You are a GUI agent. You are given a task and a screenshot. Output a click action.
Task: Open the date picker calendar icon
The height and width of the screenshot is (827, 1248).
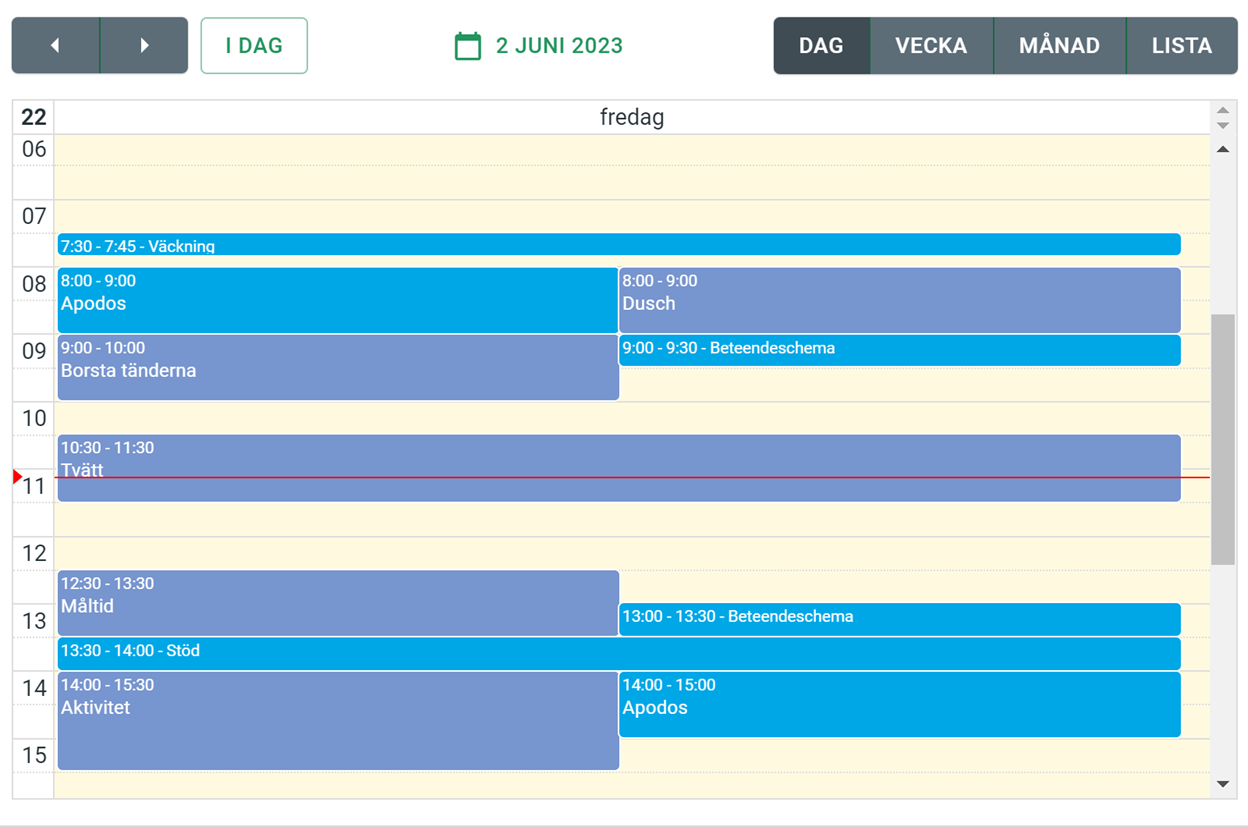(468, 46)
